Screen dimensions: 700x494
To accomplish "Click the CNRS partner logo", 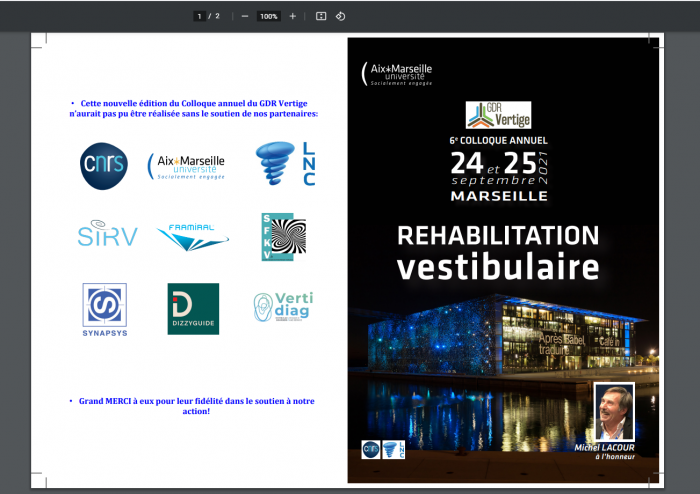I will 104,166.
